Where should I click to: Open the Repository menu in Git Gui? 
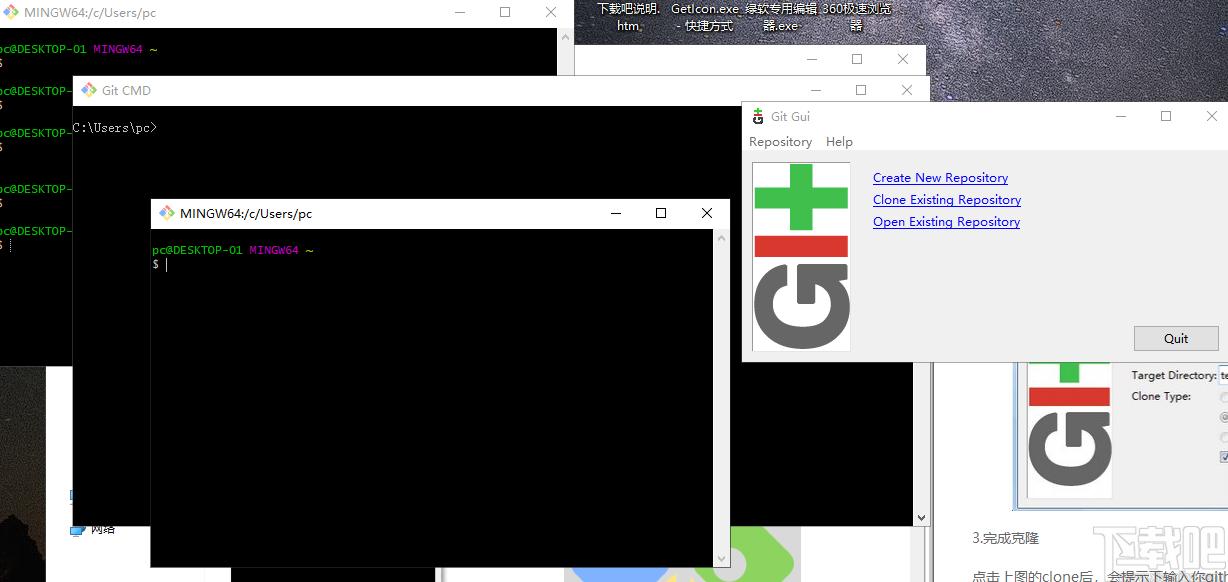pyautogui.click(x=780, y=142)
